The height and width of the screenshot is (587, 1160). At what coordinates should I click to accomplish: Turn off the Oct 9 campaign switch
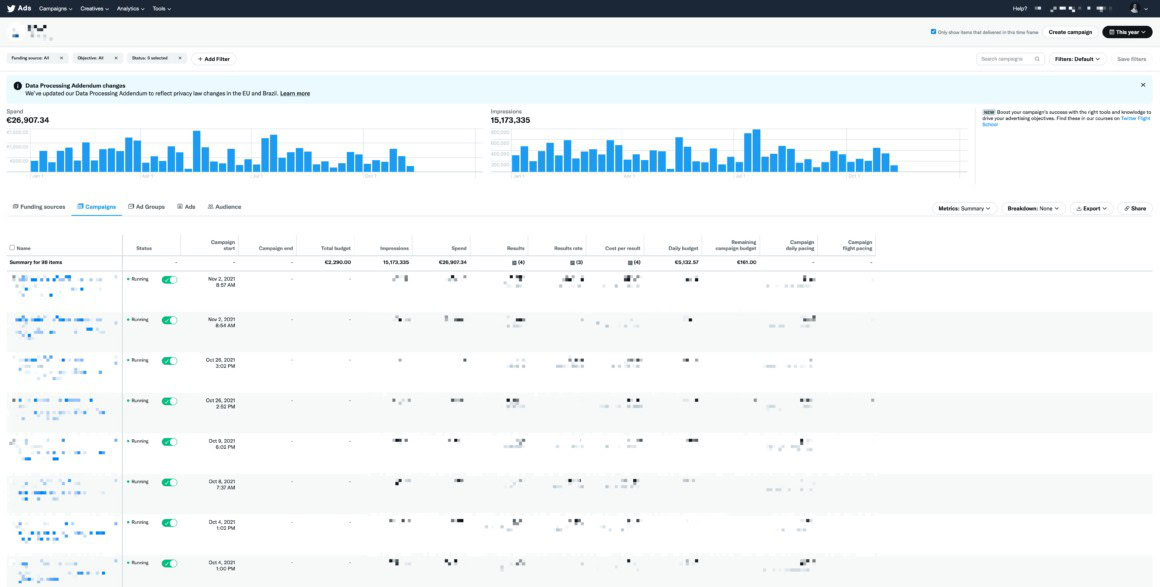(169, 441)
